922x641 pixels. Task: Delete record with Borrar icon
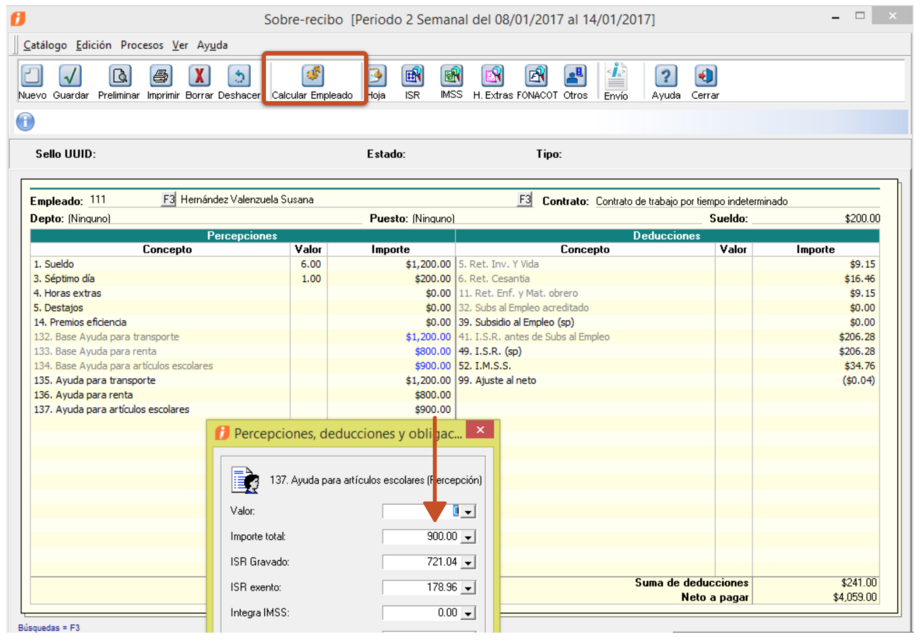199,77
